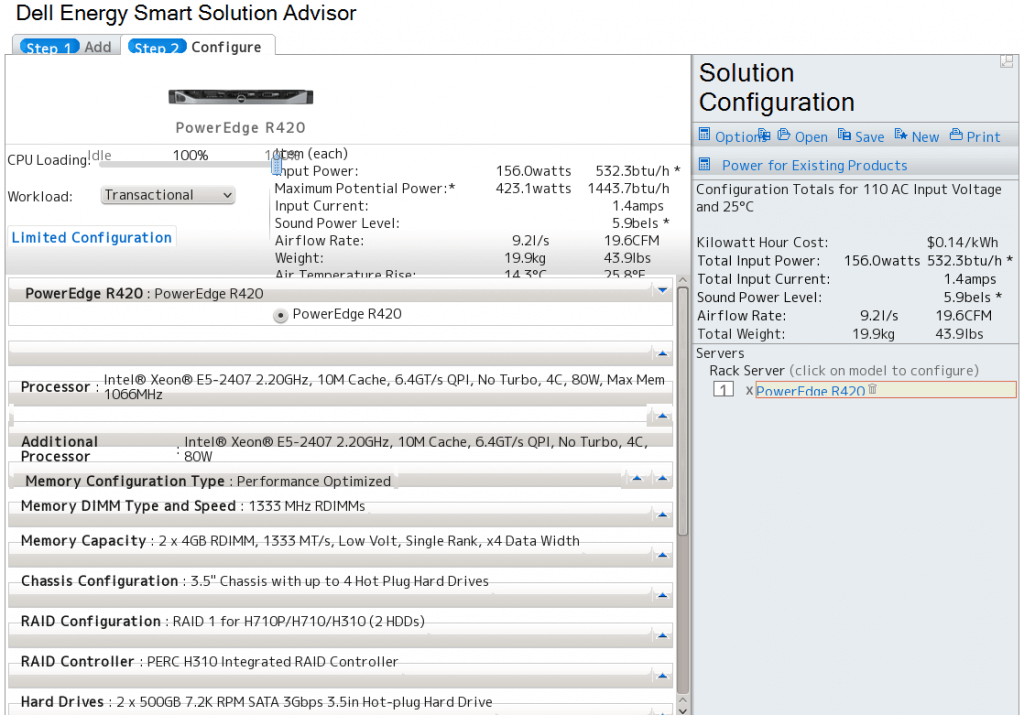The width and height of the screenshot is (1024, 715).
Task: Click the Save disk icon
Action: [844, 135]
